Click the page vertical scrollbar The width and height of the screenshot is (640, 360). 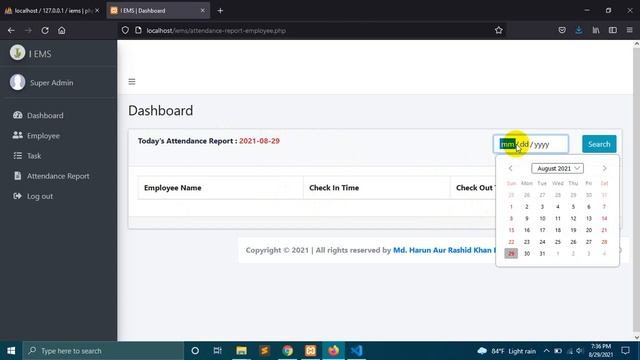pos(636,191)
